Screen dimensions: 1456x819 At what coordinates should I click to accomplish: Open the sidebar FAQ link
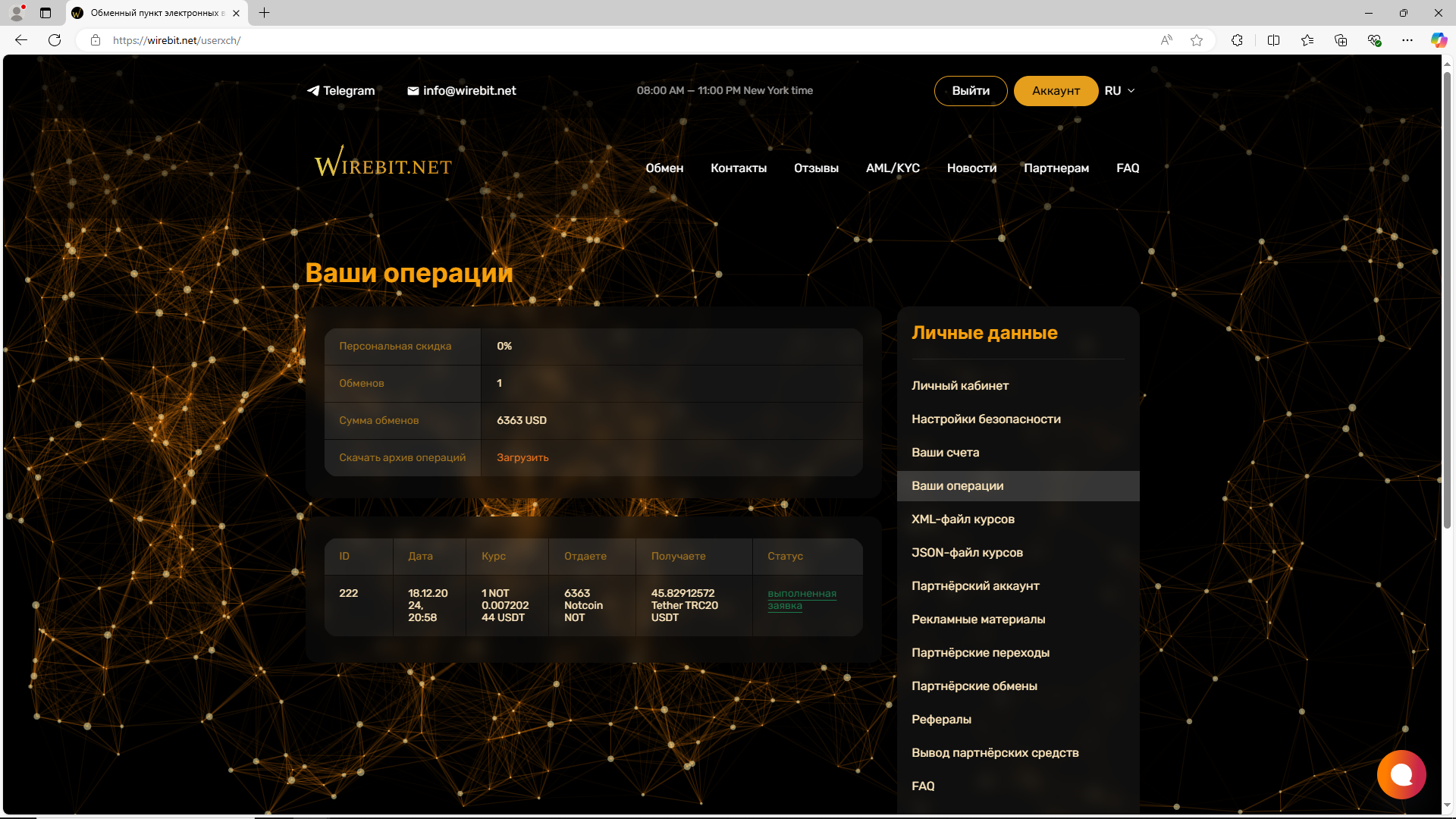pos(923,786)
